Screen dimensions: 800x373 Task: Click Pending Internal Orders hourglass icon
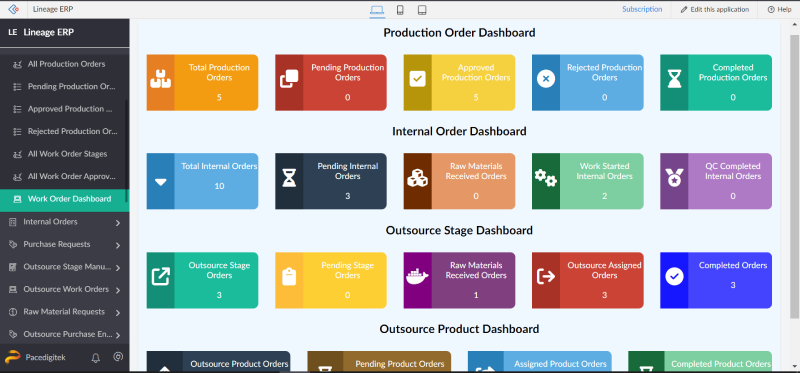[289, 178]
